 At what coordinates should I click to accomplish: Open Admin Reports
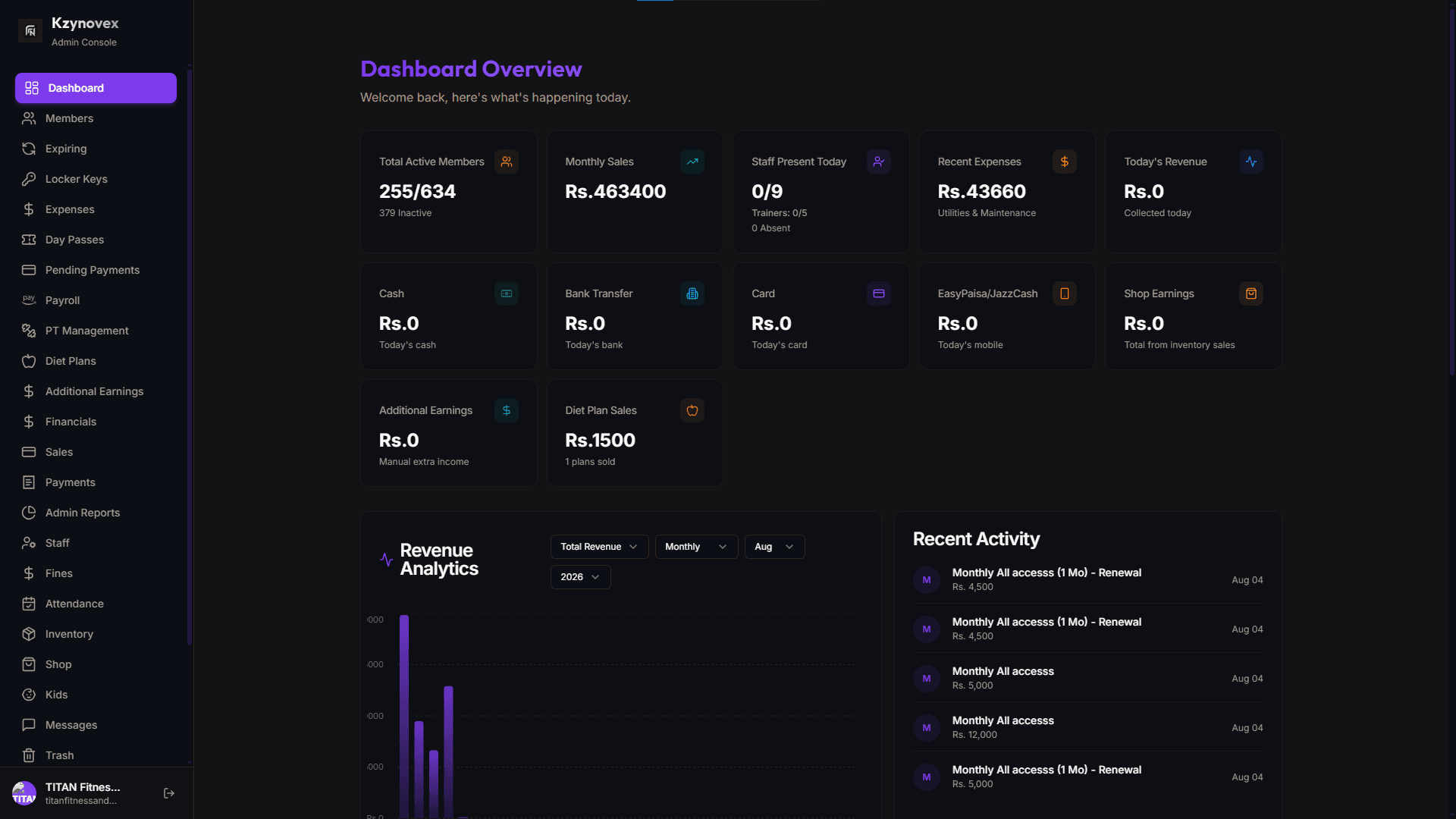(96, 513)
